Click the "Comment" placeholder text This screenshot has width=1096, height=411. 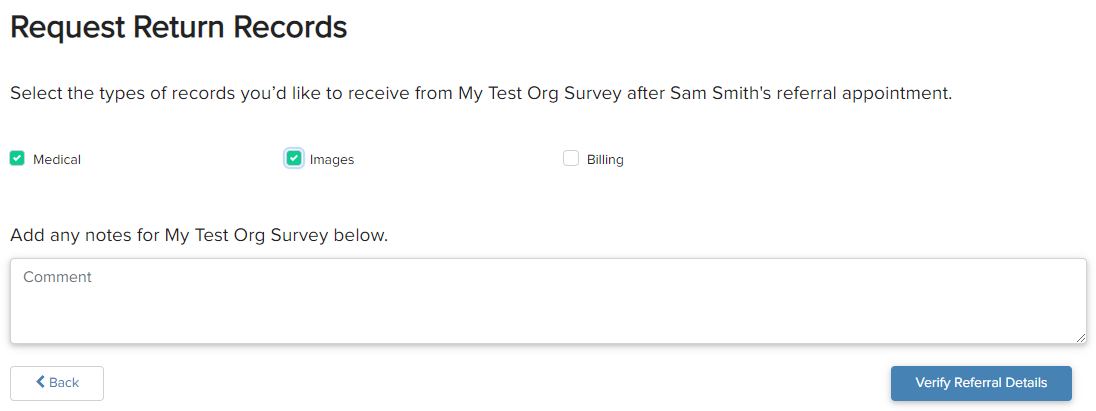click(x=57, y=277)
